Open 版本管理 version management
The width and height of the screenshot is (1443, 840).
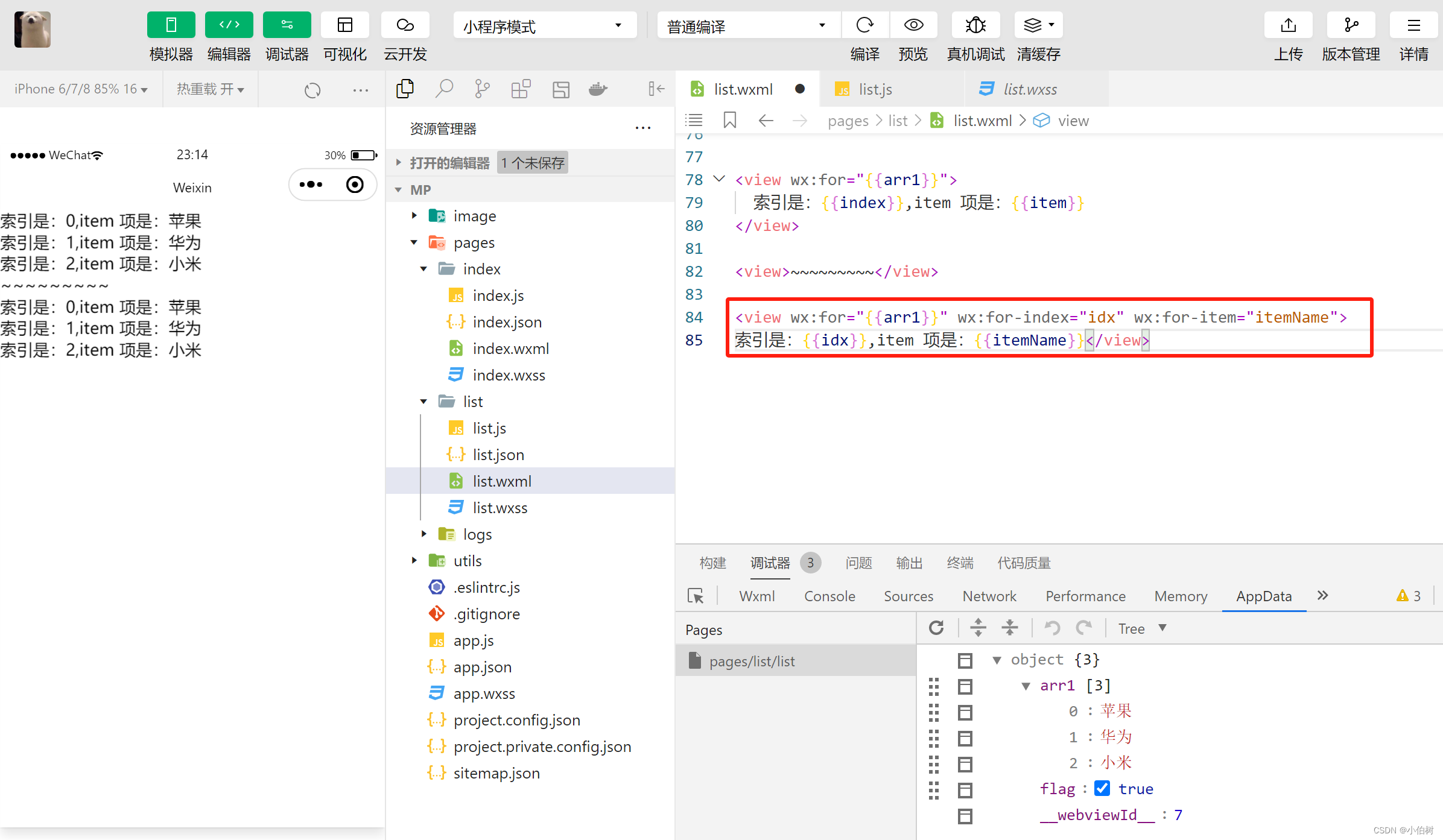point(1350,25)
